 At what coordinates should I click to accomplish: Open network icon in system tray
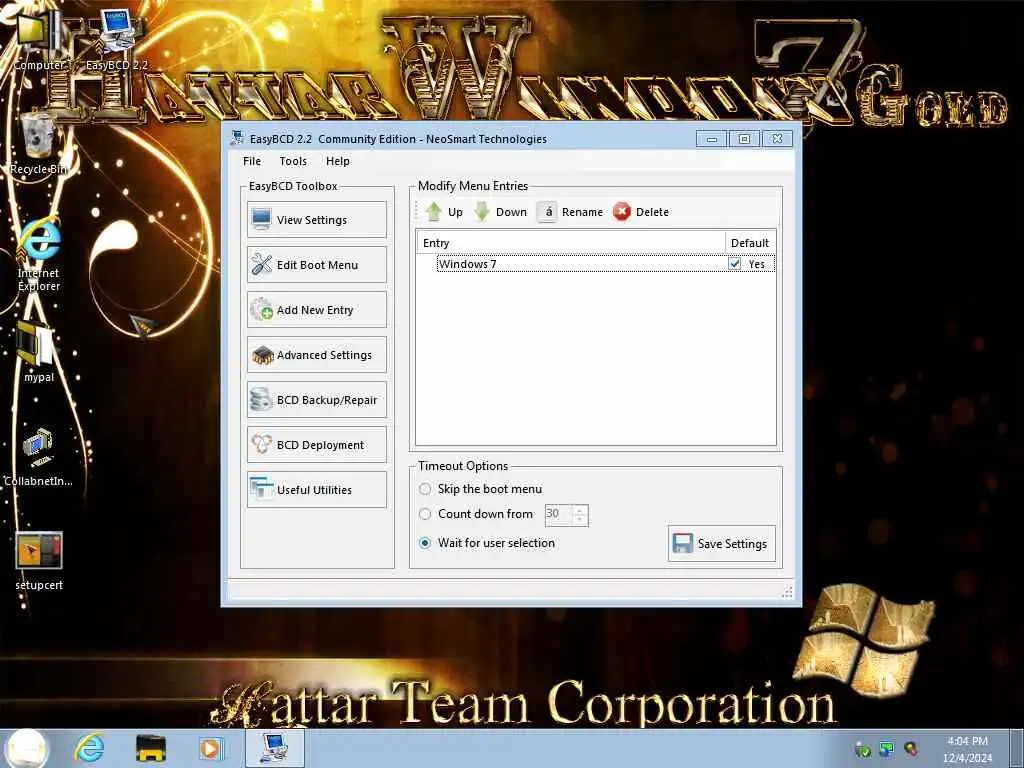886,748
